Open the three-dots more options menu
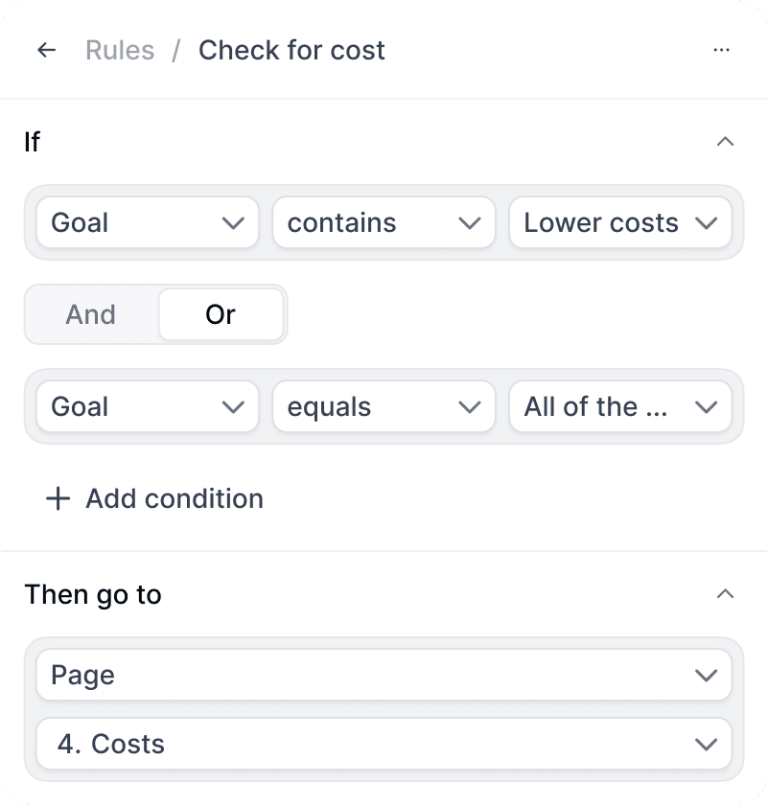Image resolution: width=768 pixels, height=805 pixels. point(721,50)
